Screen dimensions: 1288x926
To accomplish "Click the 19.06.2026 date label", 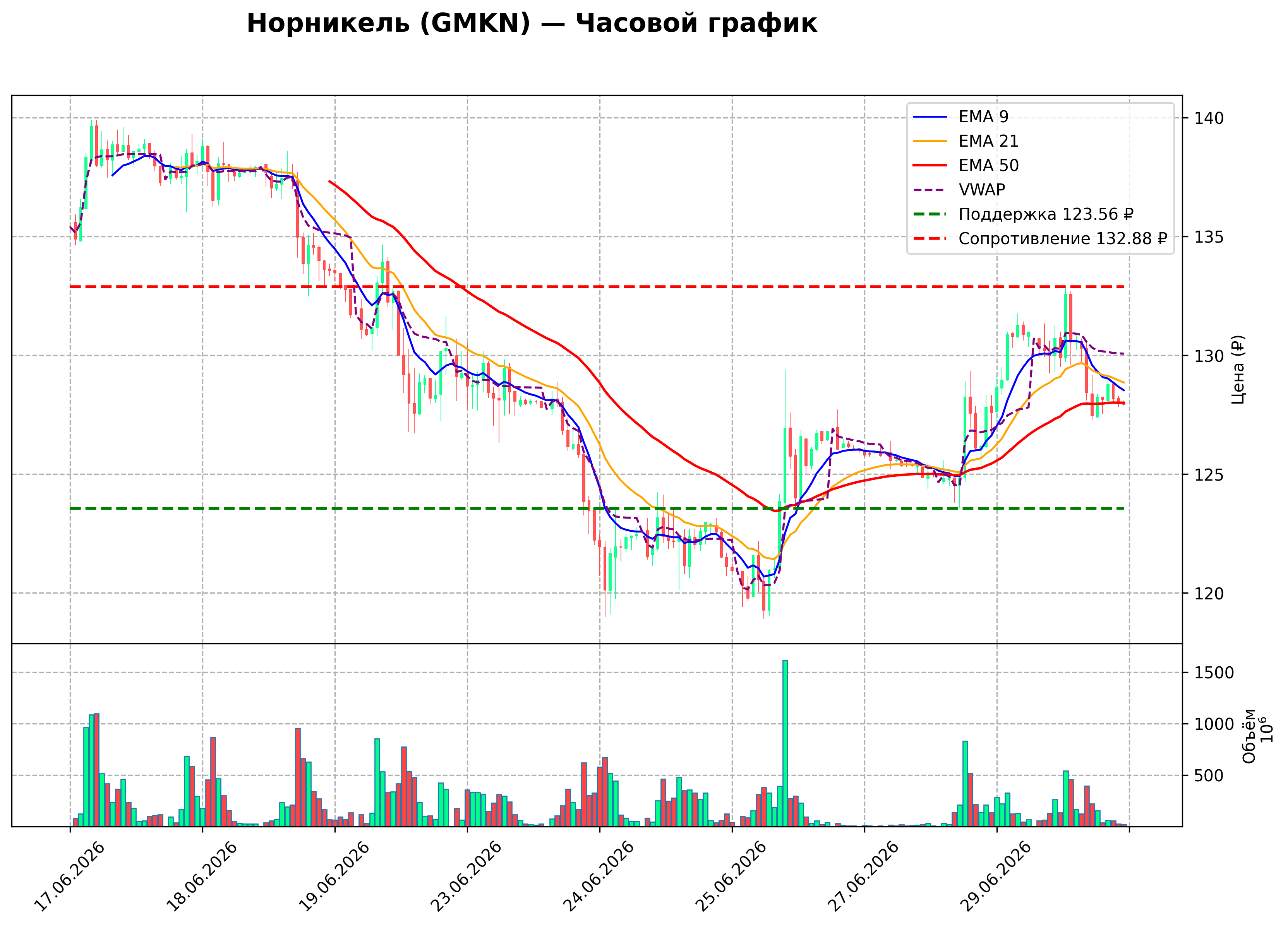I will pyautogui.click(x=334, y=877).
